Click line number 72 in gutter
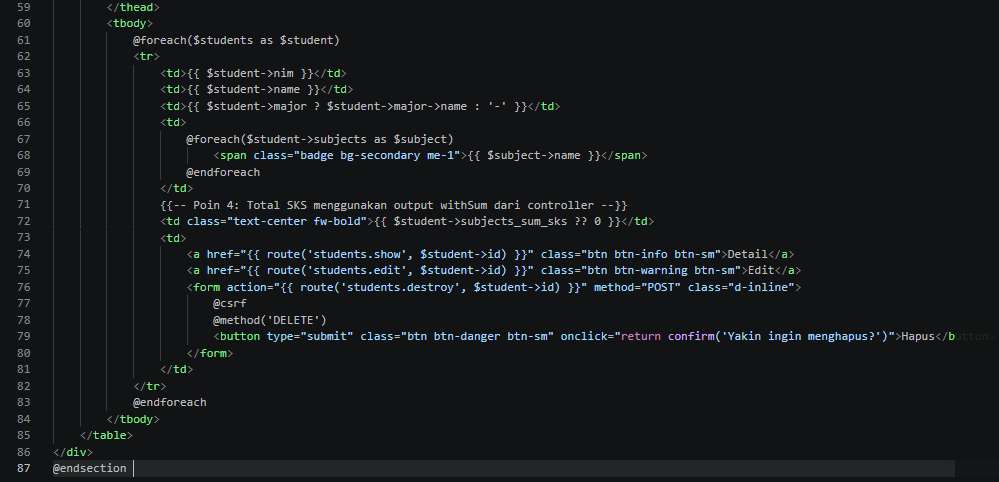This screenshot has height=482, width=999. [22, 222]
